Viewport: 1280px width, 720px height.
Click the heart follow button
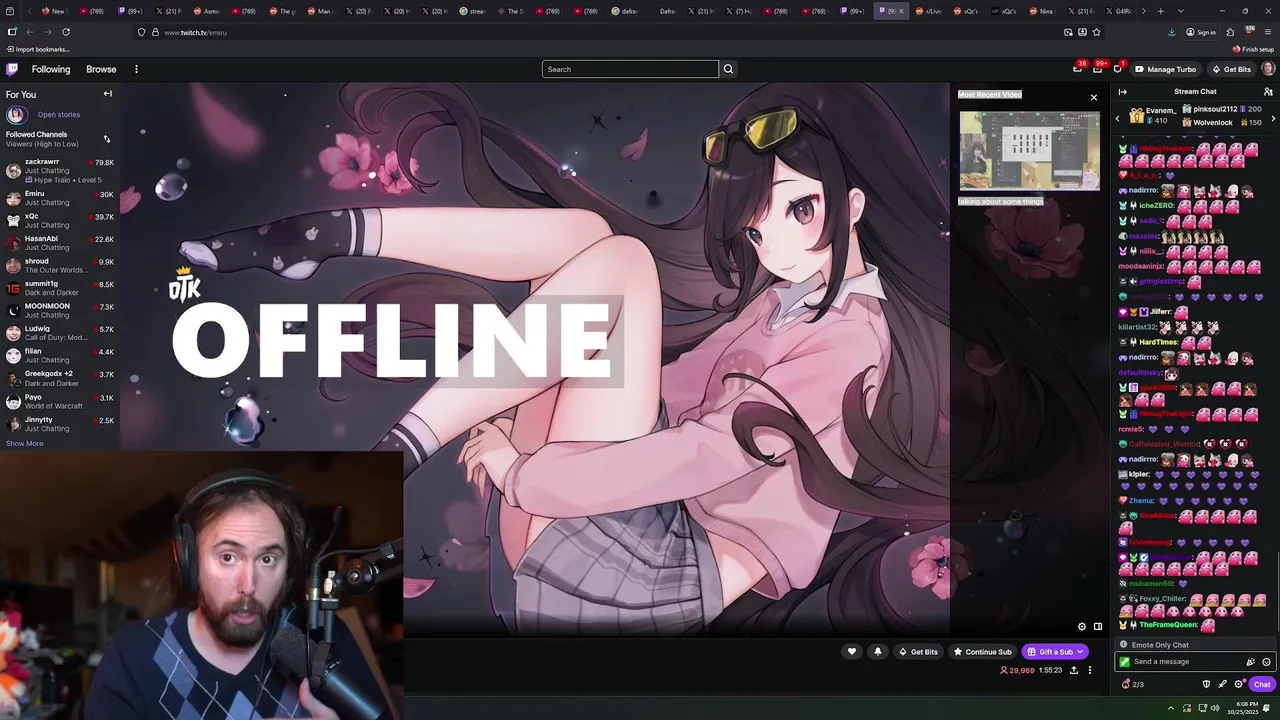(x=852, y=652)
